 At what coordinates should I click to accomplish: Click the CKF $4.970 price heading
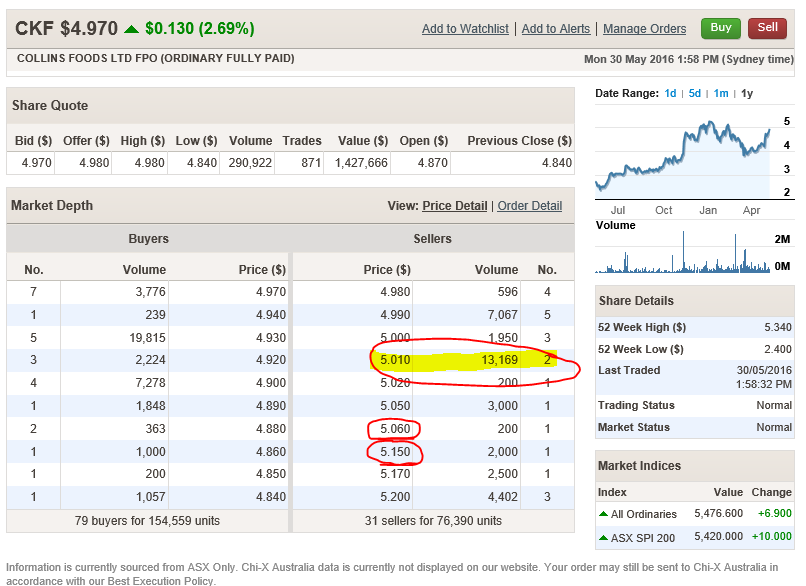(x=66, y=28)
